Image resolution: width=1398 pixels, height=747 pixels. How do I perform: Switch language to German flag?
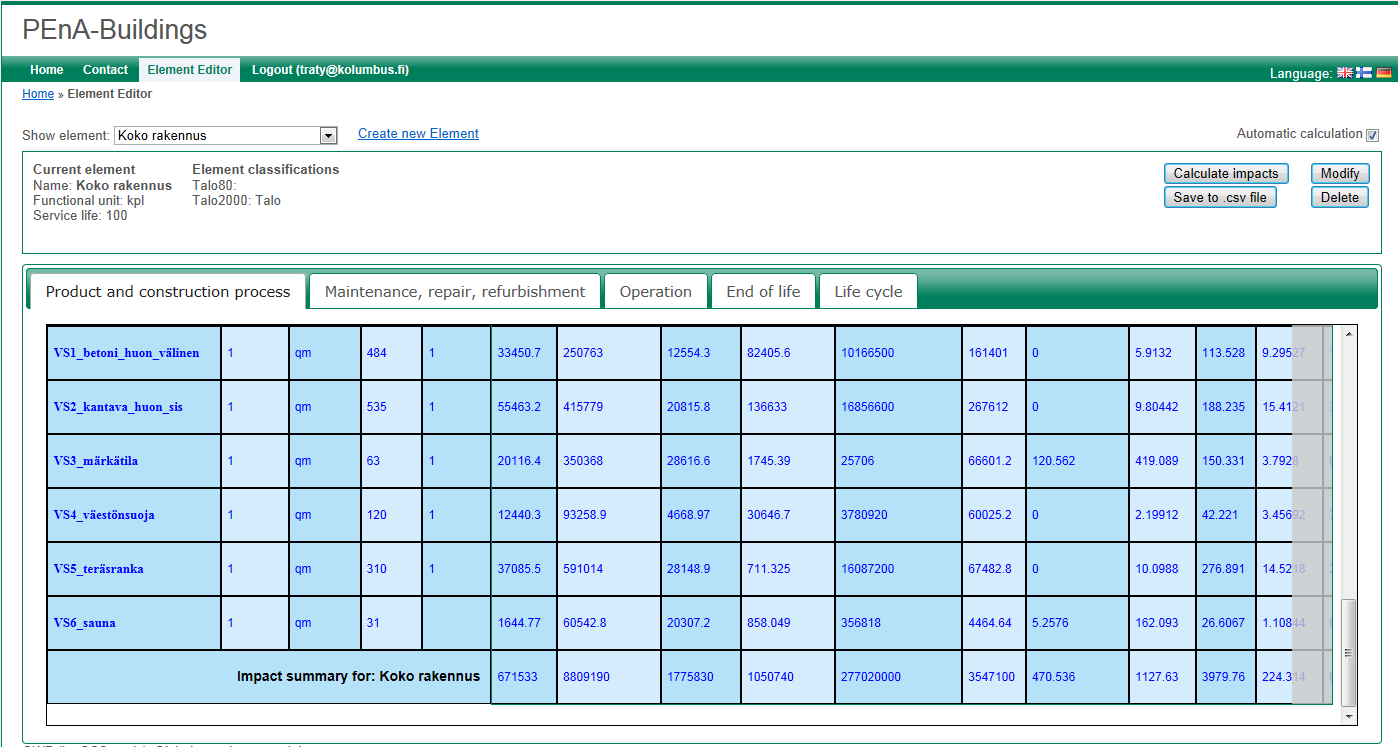tap(1384, 72)
